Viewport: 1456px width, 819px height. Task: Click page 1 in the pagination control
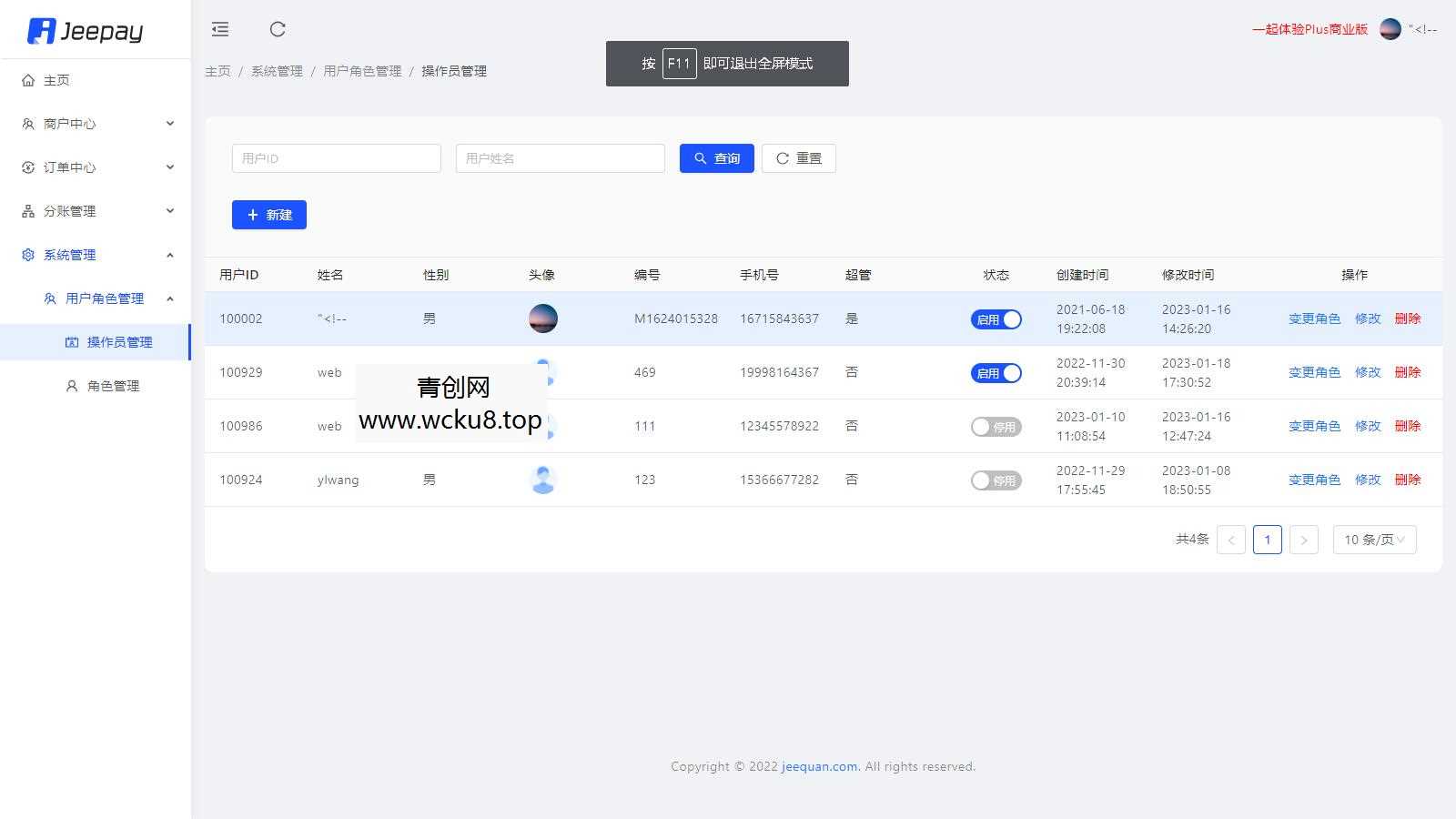point(1267,539)
